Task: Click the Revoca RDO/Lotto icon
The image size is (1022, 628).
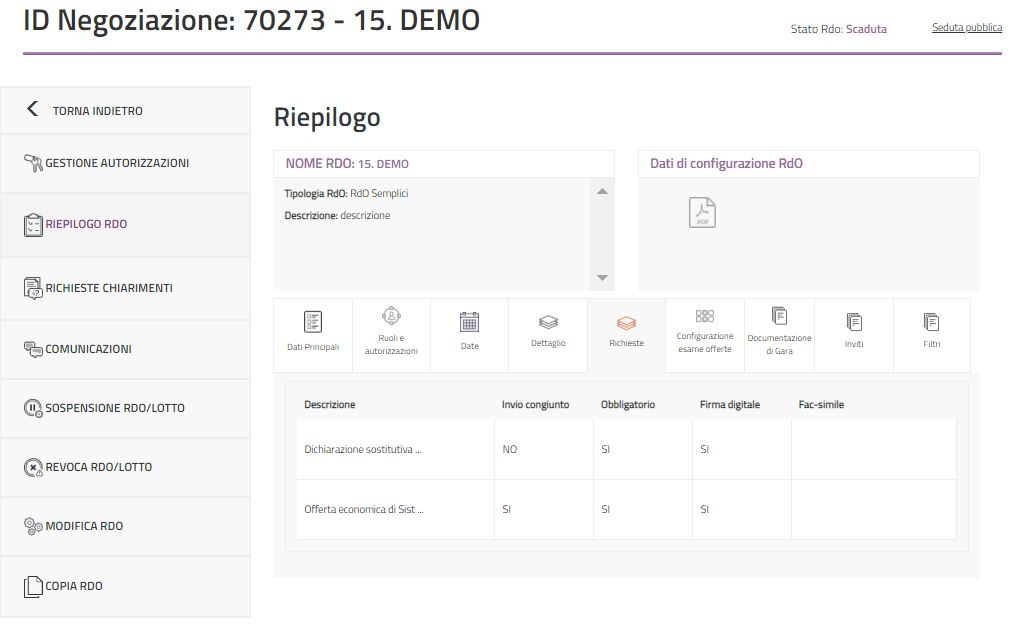Action: pos(33,467)
